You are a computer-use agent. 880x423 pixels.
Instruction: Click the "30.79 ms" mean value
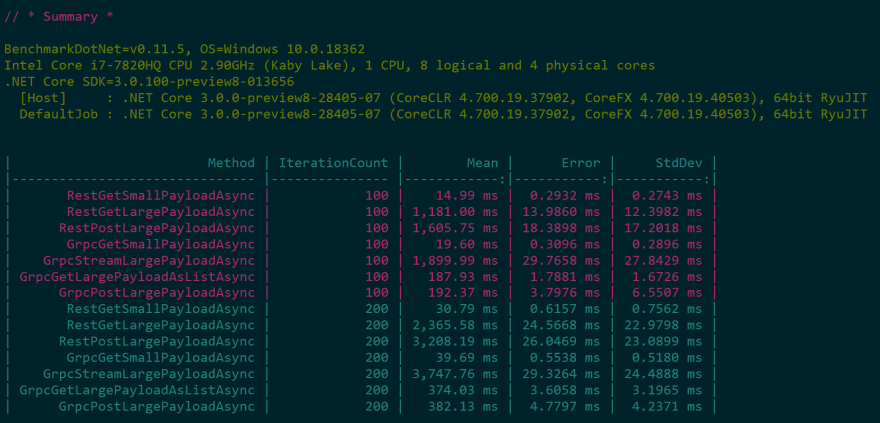tap(467, 309)
